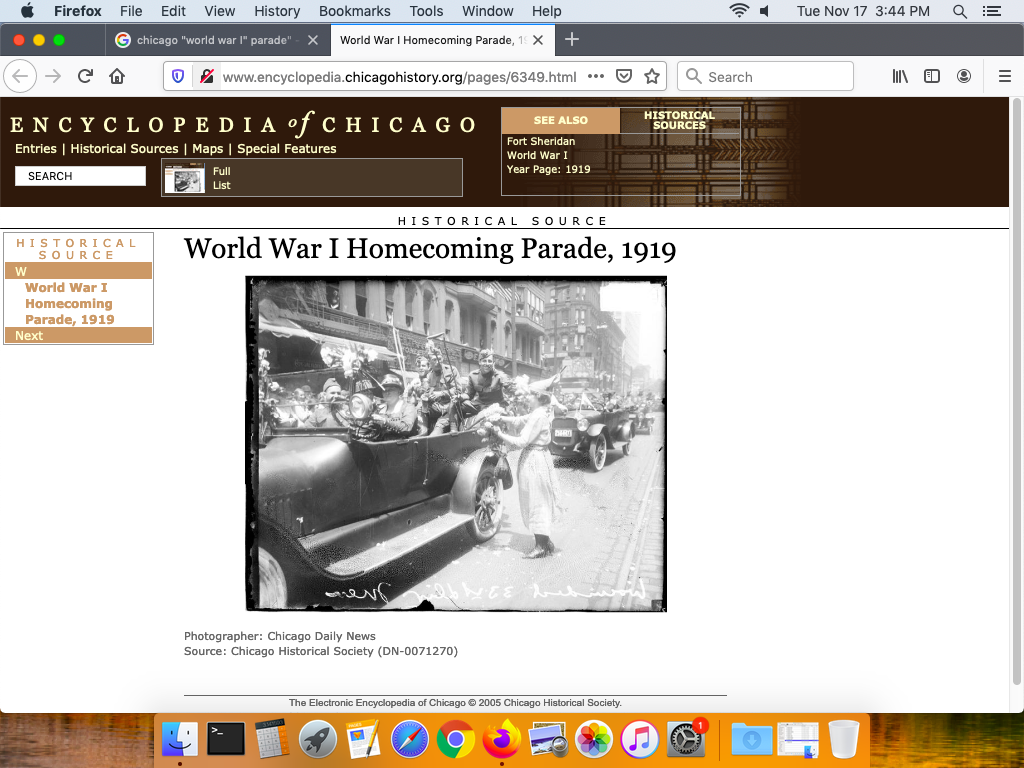Open a new tab with plus button
The image size is (1024, 768).
pos(572,40)
